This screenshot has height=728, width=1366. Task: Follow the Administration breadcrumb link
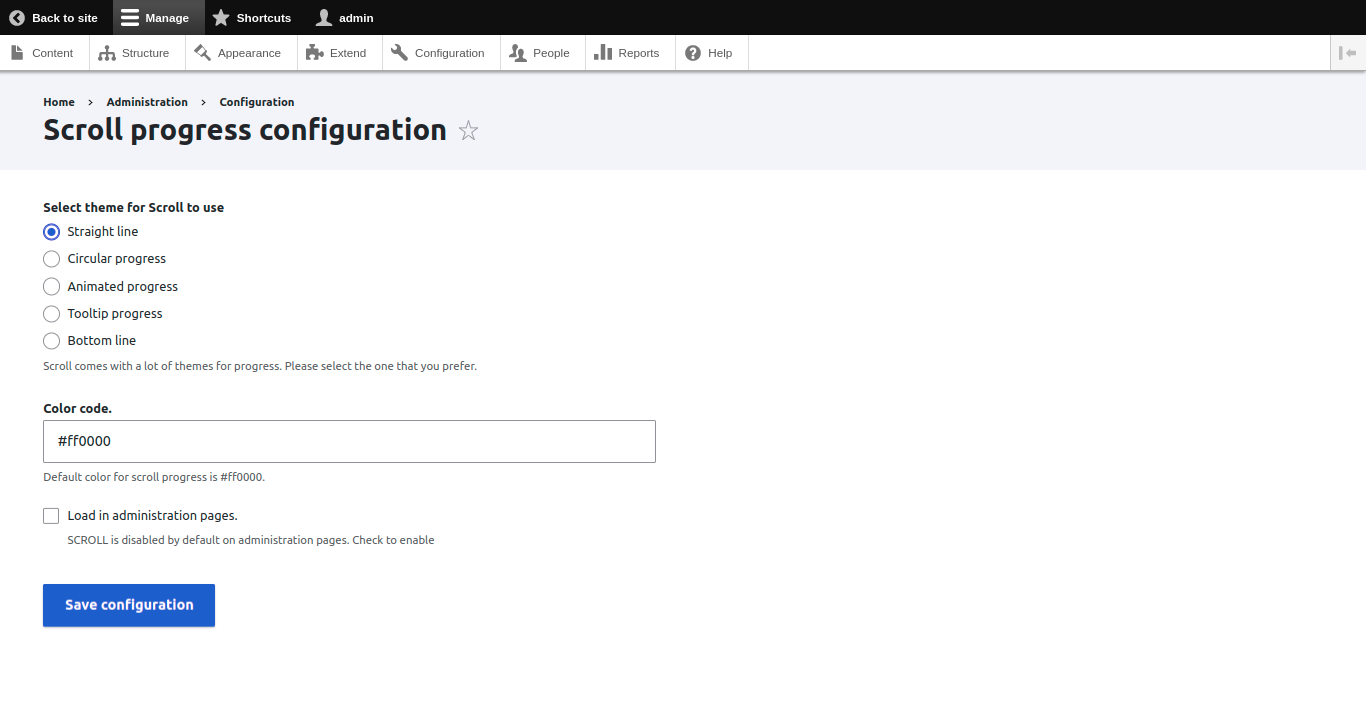[146, 101]
